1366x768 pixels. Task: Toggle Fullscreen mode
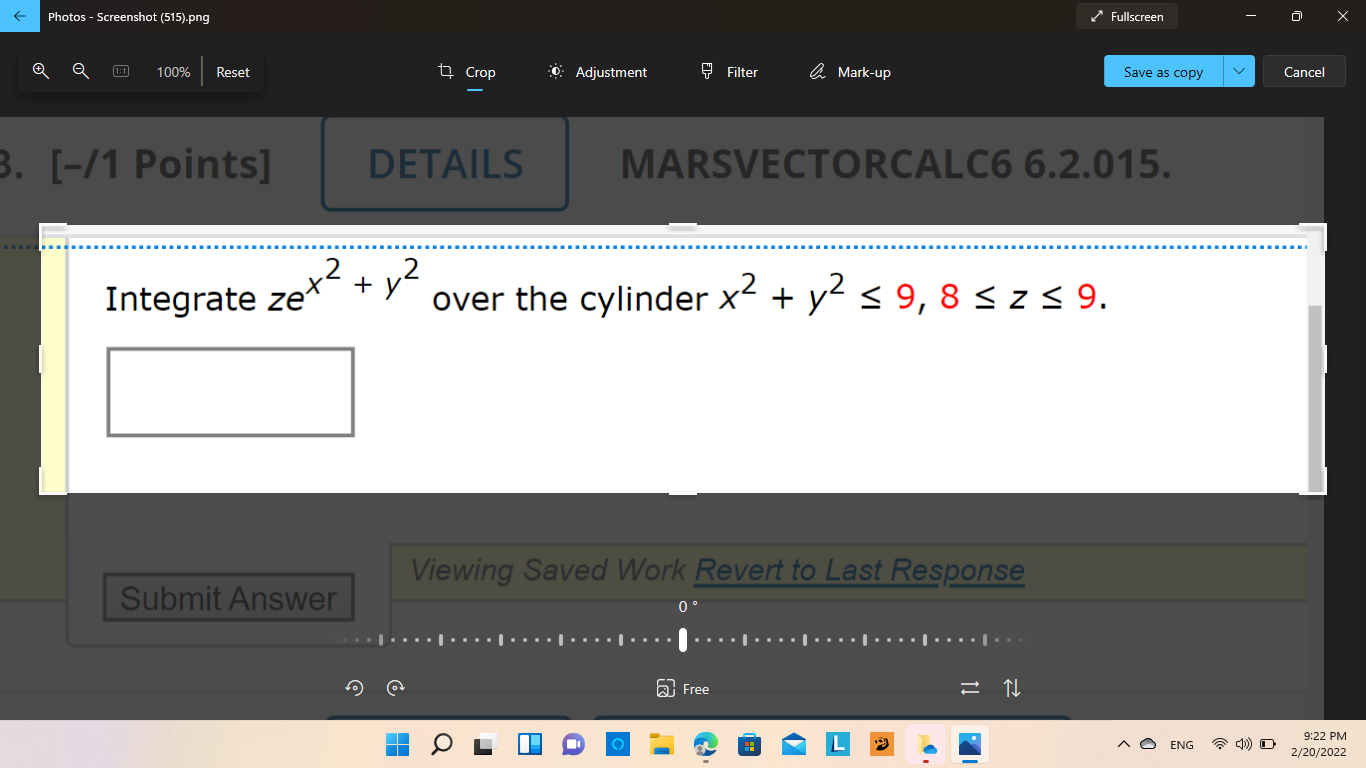point(1126,16)
